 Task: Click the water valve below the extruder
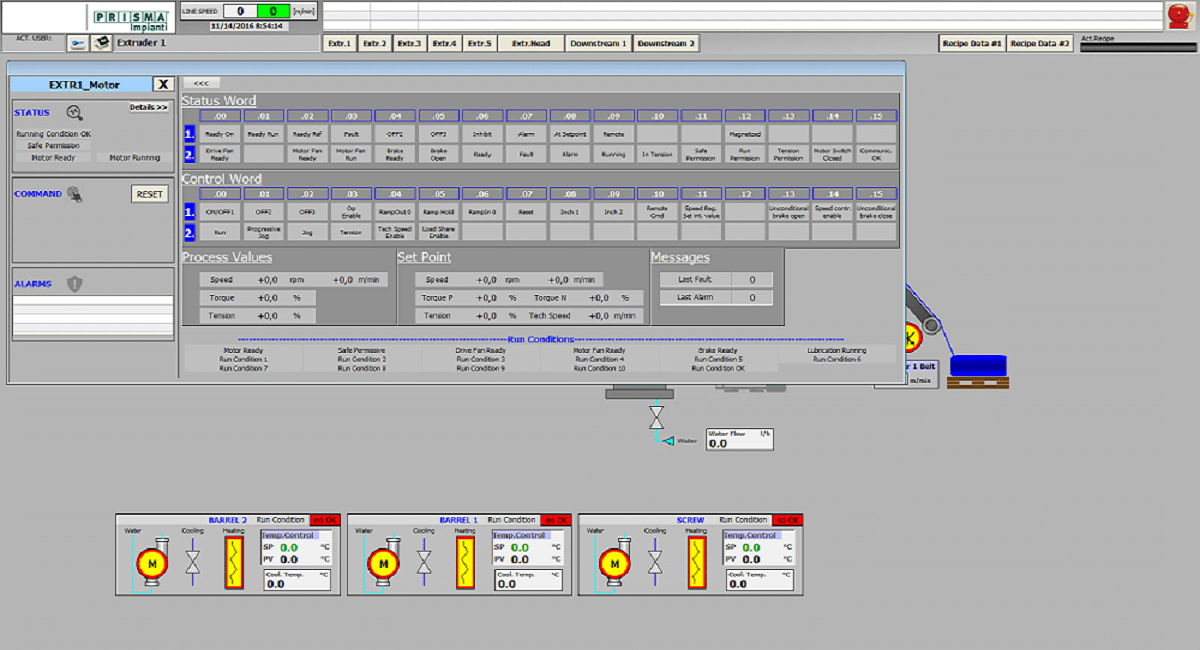[x=656, y=417]
